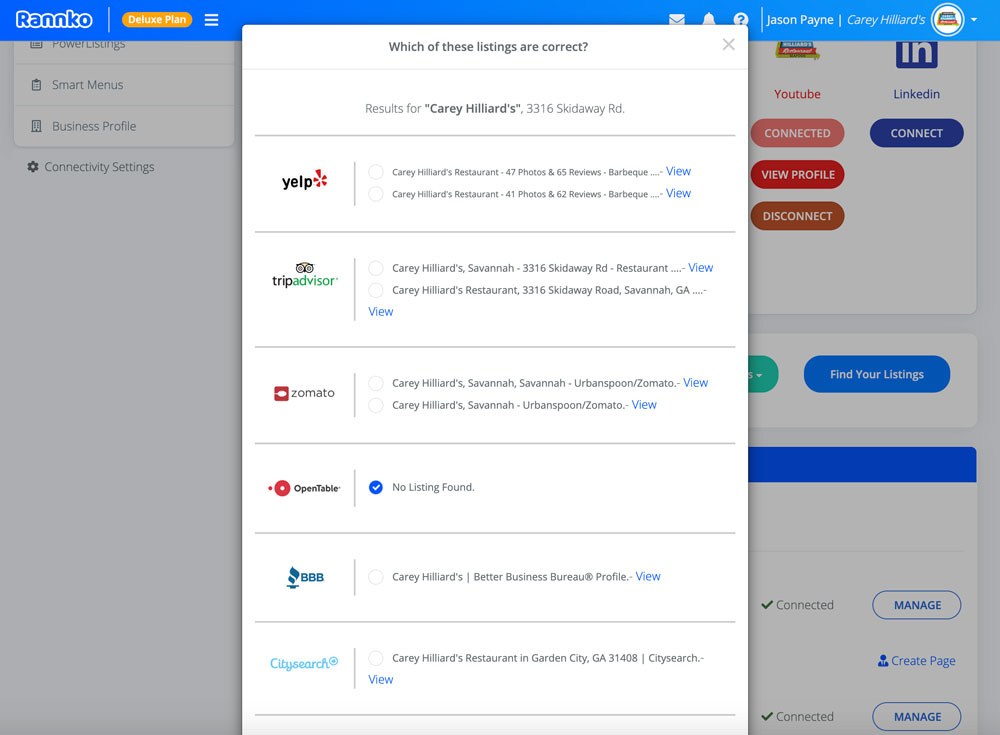This screenshot has height=735, width=1000.
Task: Click VIEW PROFILE for YouTube
Action: [x=797, y=175]
